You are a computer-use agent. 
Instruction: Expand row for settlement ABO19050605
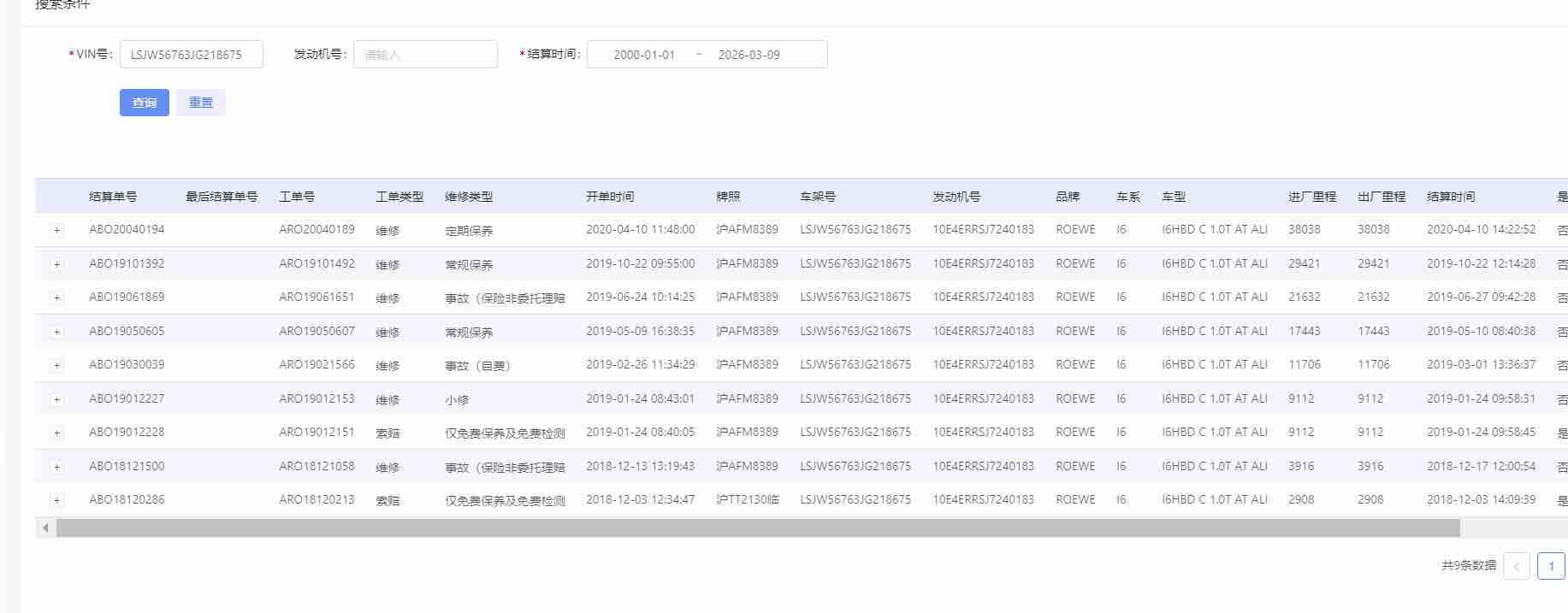click(56, 332)
